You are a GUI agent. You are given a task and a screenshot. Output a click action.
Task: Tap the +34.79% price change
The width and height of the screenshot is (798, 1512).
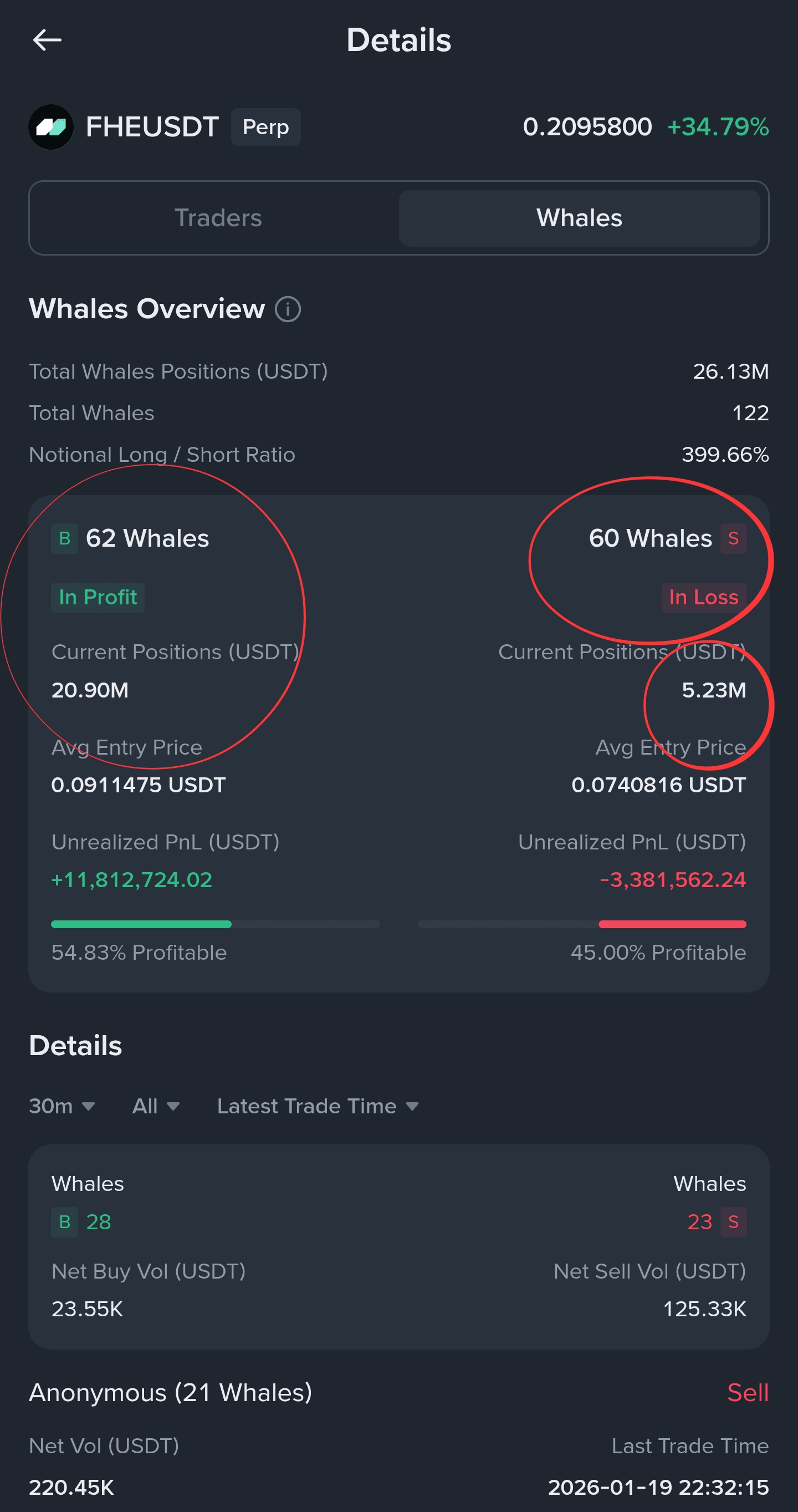pos(718,127)
